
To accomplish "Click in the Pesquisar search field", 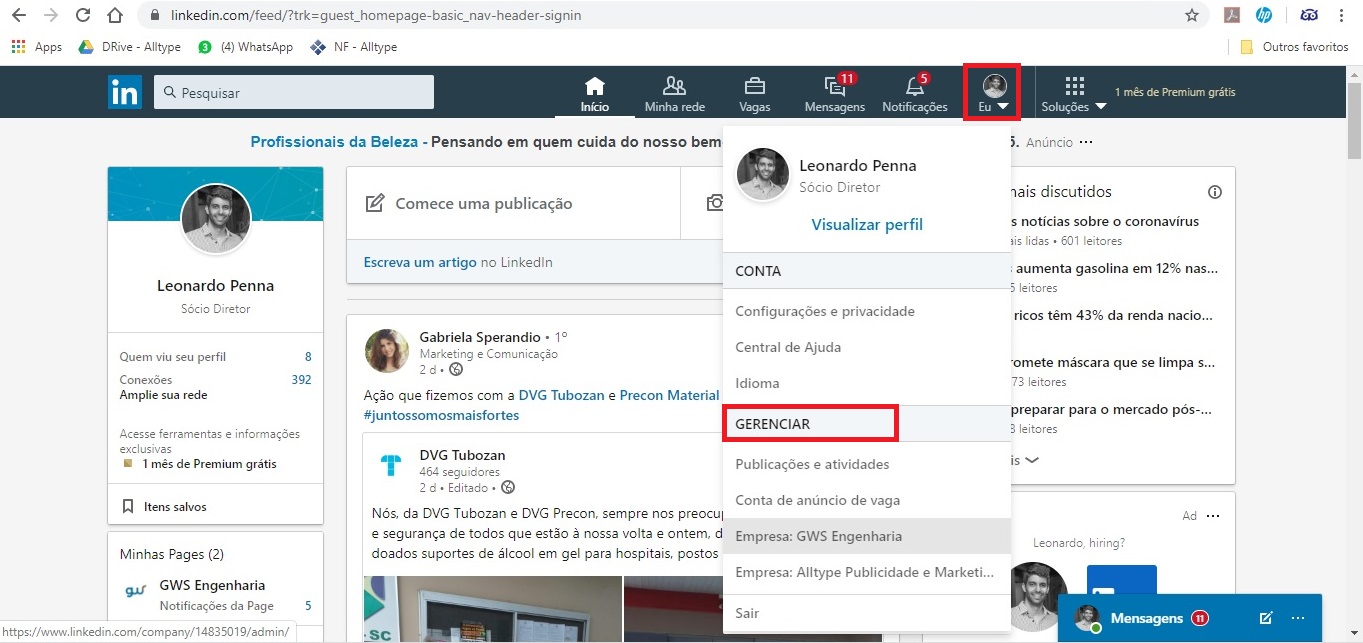I will [294, 92].
